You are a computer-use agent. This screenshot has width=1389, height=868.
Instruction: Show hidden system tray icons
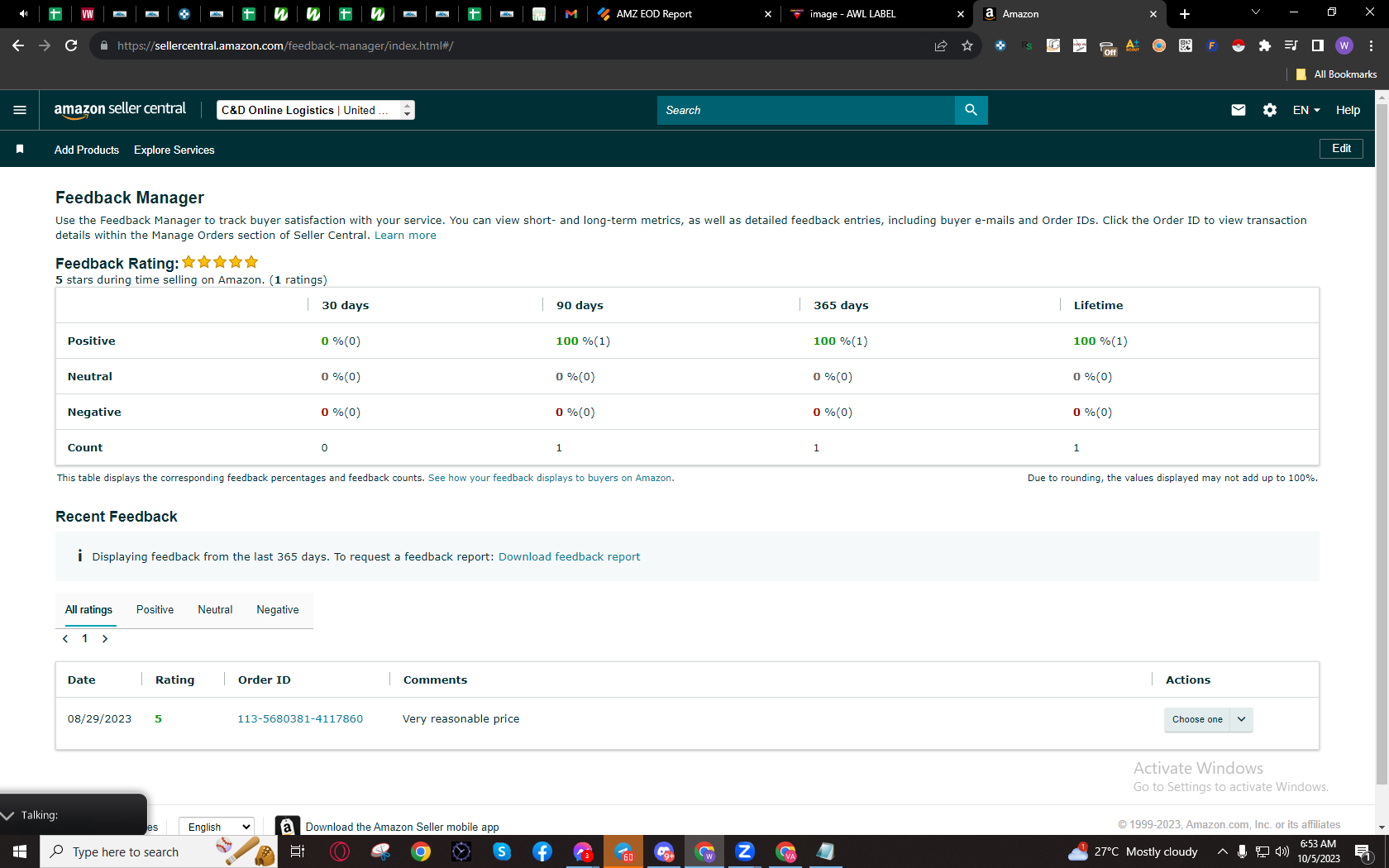coord(1222,851)
